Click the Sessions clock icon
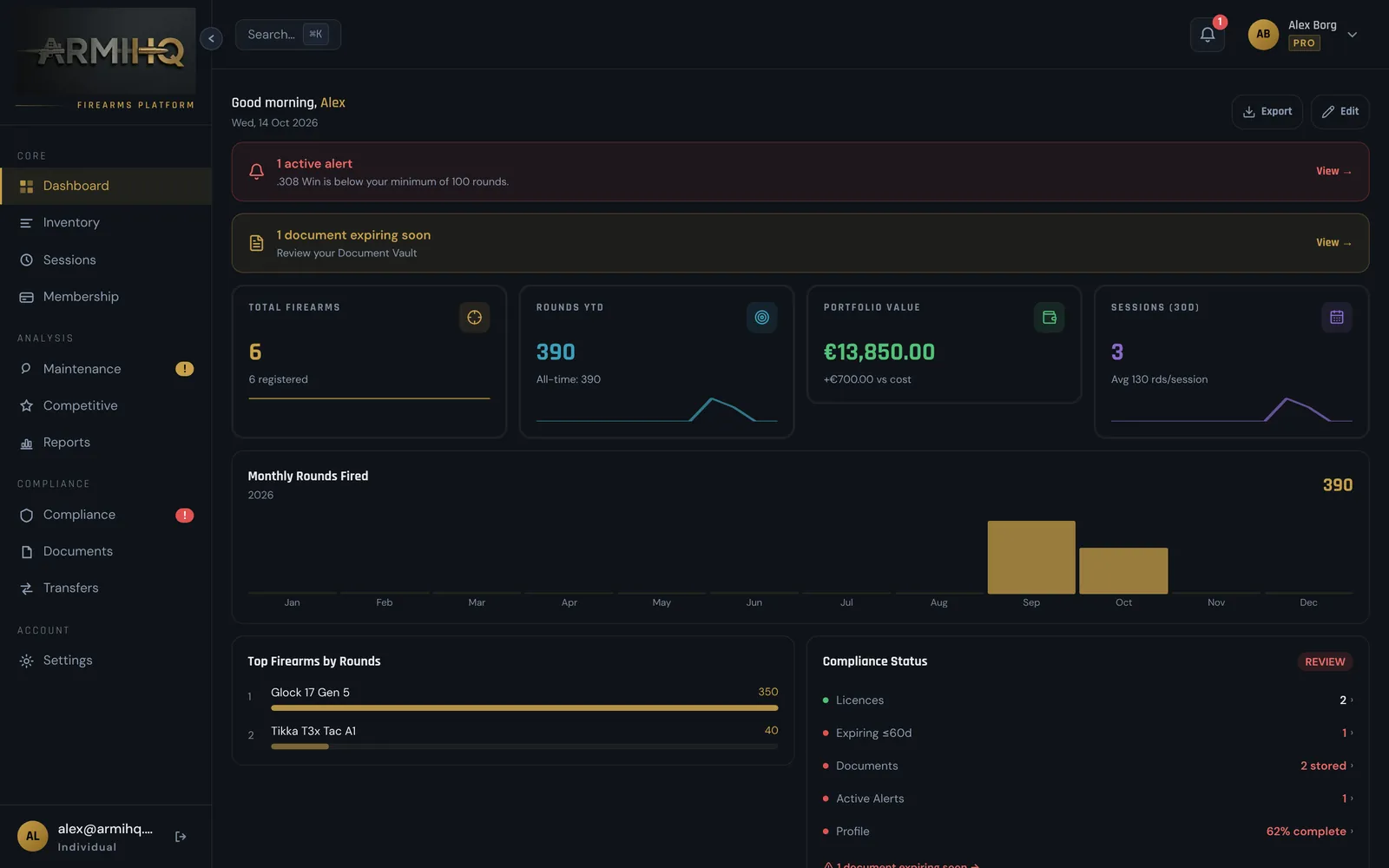The width and height of the screenshot is (1389, 868). pyautogui.click(x=26, y=260)
